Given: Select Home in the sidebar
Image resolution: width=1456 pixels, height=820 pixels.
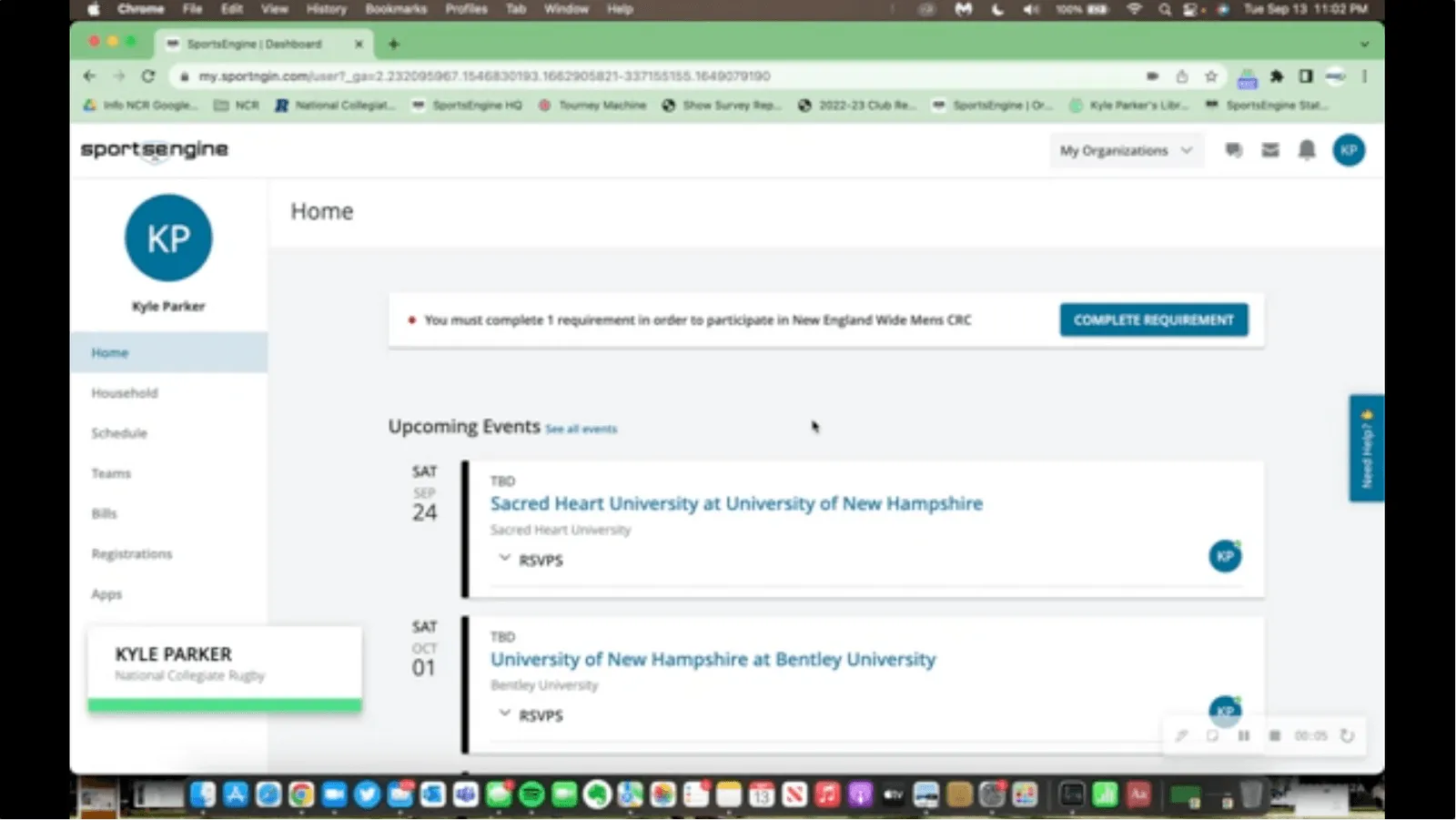Looking at the screenshot, I should 169,353.
